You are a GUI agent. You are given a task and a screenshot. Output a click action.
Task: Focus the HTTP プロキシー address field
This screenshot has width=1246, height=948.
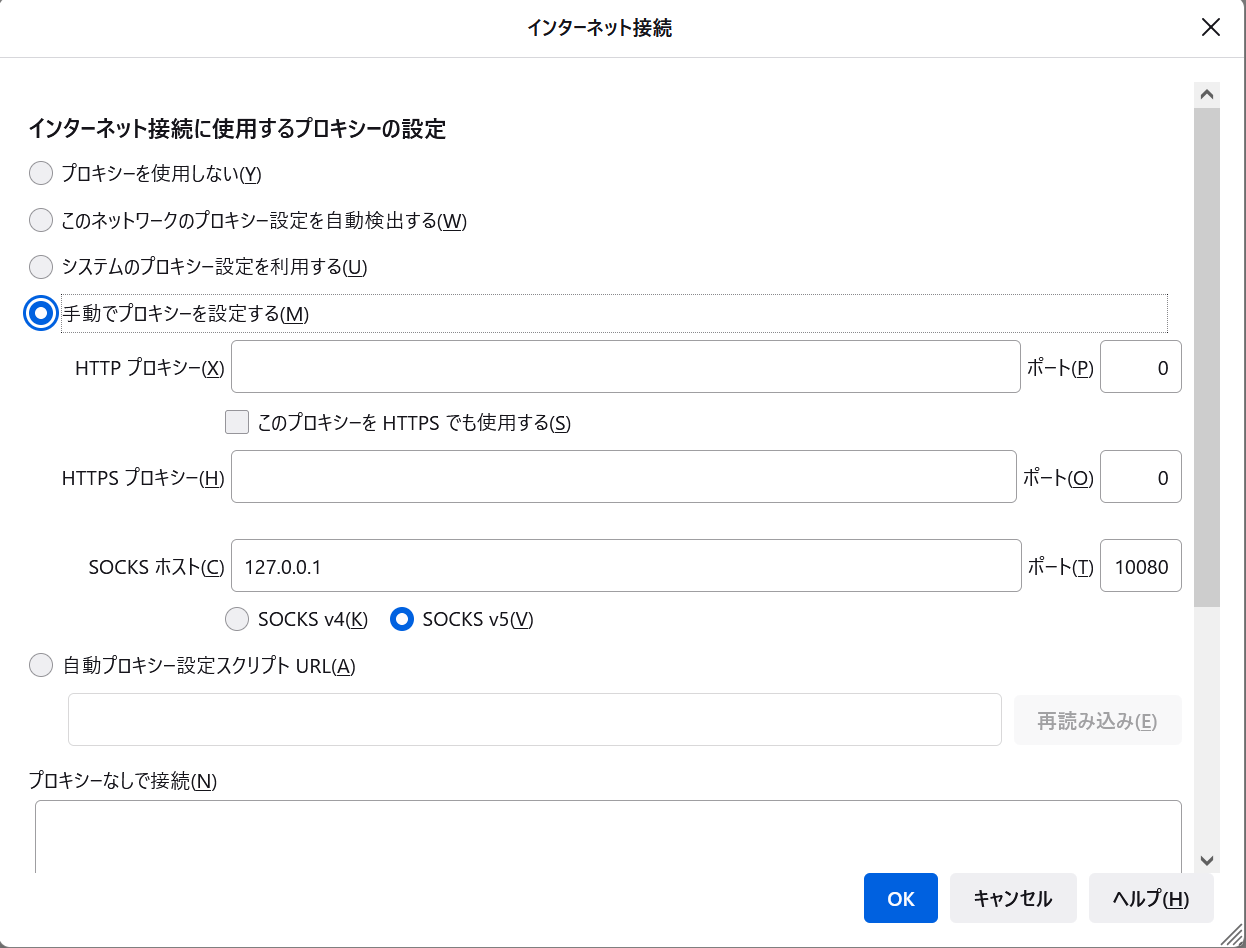pos(626,366)
